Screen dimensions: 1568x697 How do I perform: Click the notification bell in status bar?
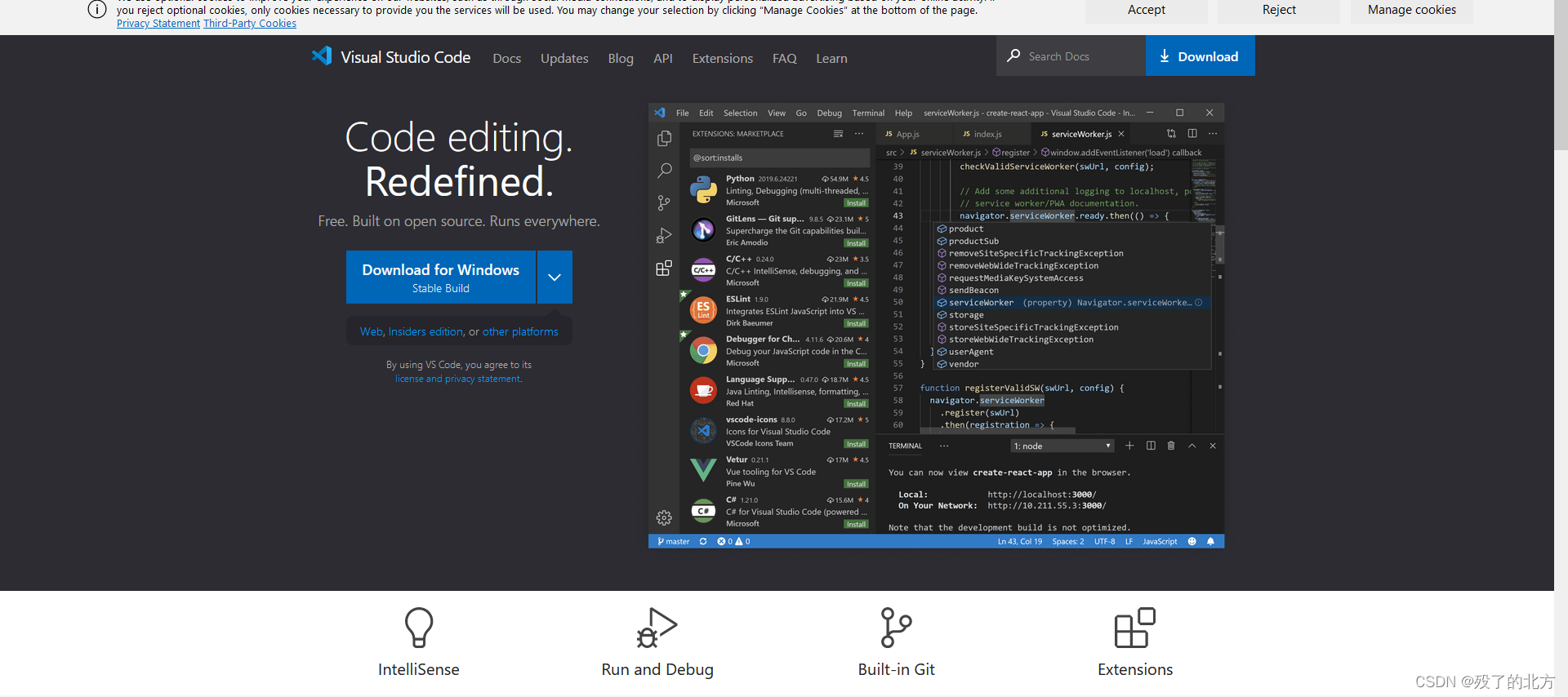1211,541
